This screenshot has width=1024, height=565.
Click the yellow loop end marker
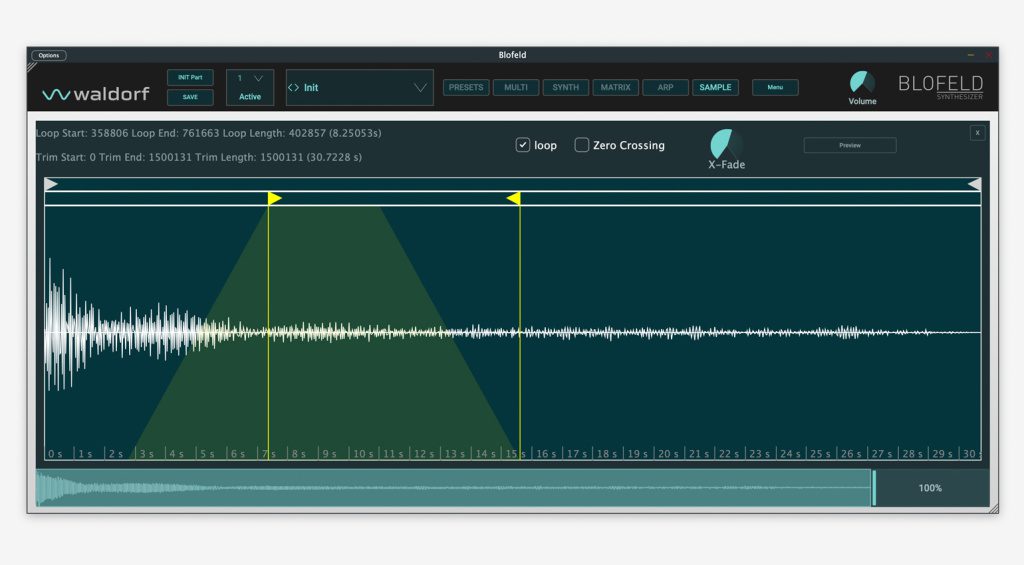(514, 198)
